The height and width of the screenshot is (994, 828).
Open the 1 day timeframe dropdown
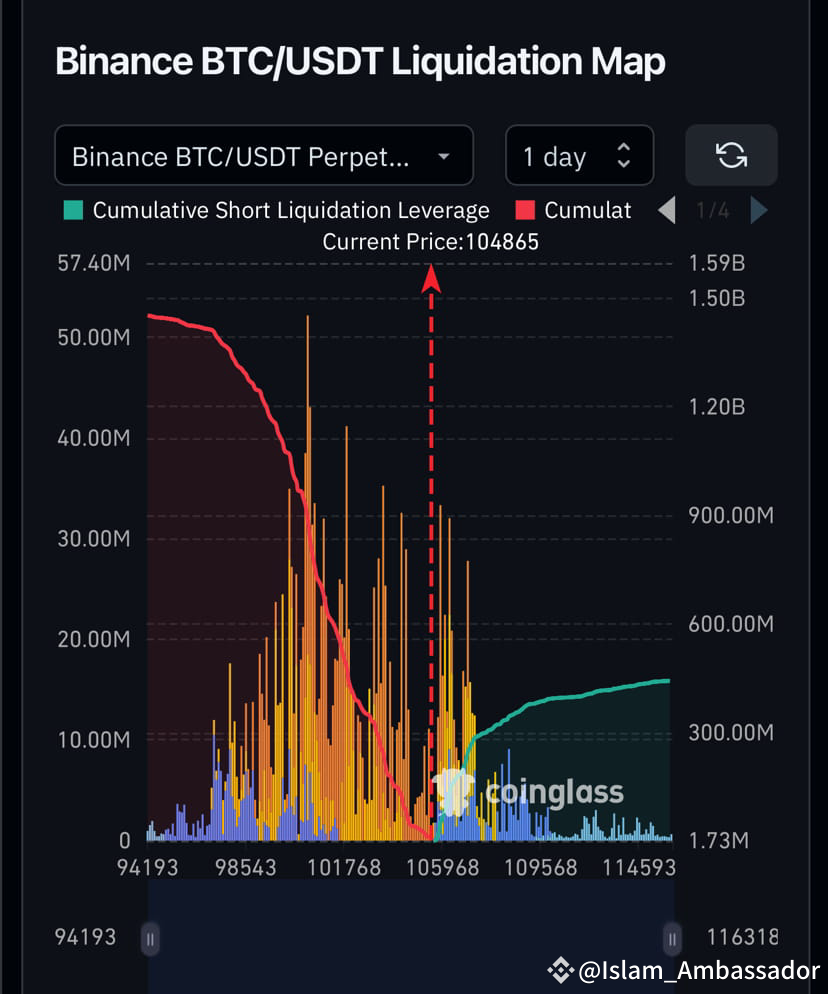[555, 156]
